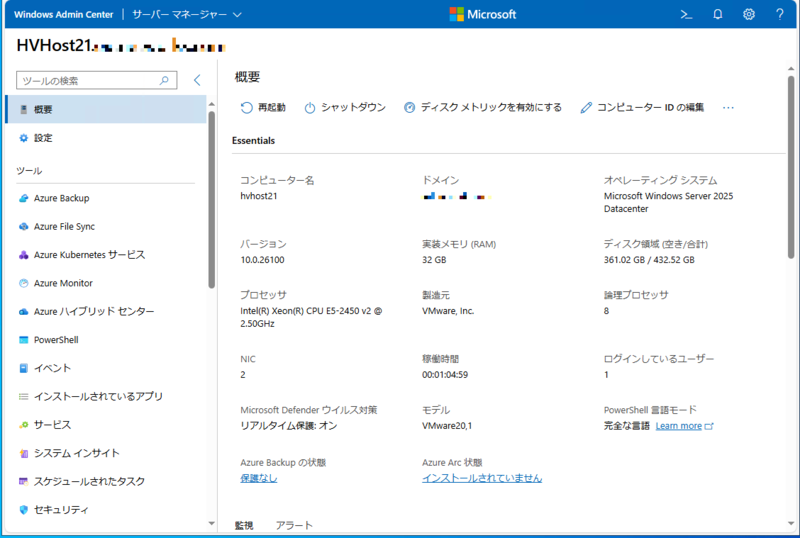800x538 pixels.
Task: Click main pane scroll up arrow
Action: click(x=791, y=68)
